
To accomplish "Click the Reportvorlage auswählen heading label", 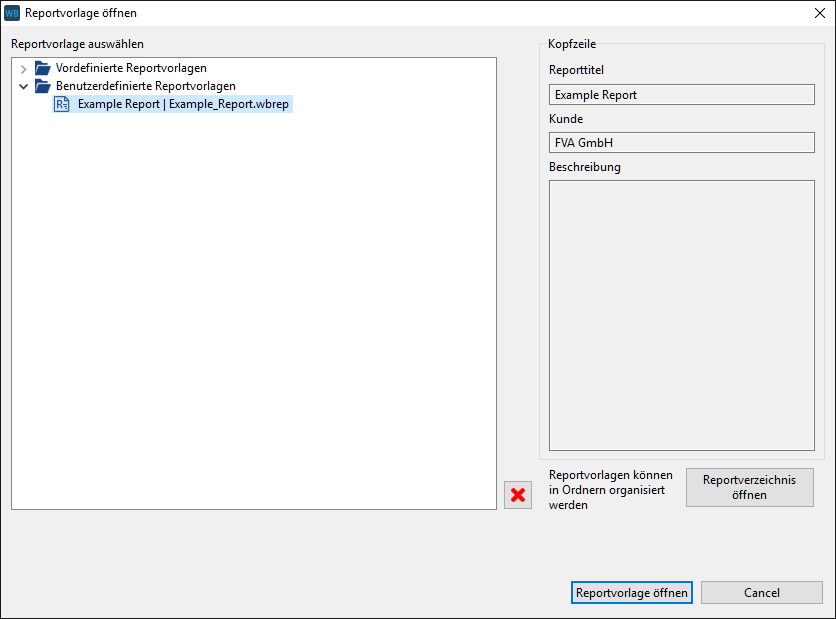I will tap(77, 45).
